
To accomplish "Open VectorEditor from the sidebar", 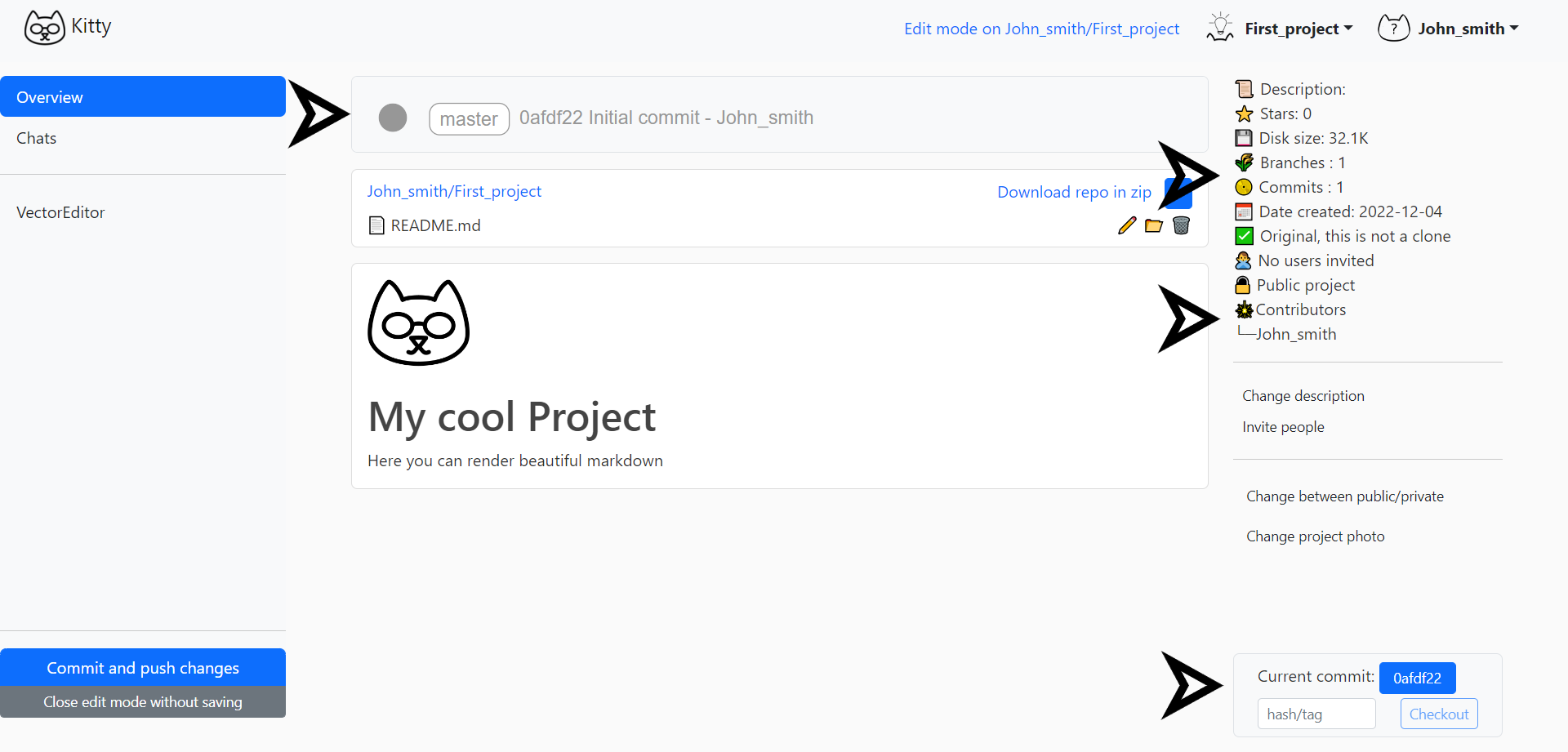I will click(61, 212).
